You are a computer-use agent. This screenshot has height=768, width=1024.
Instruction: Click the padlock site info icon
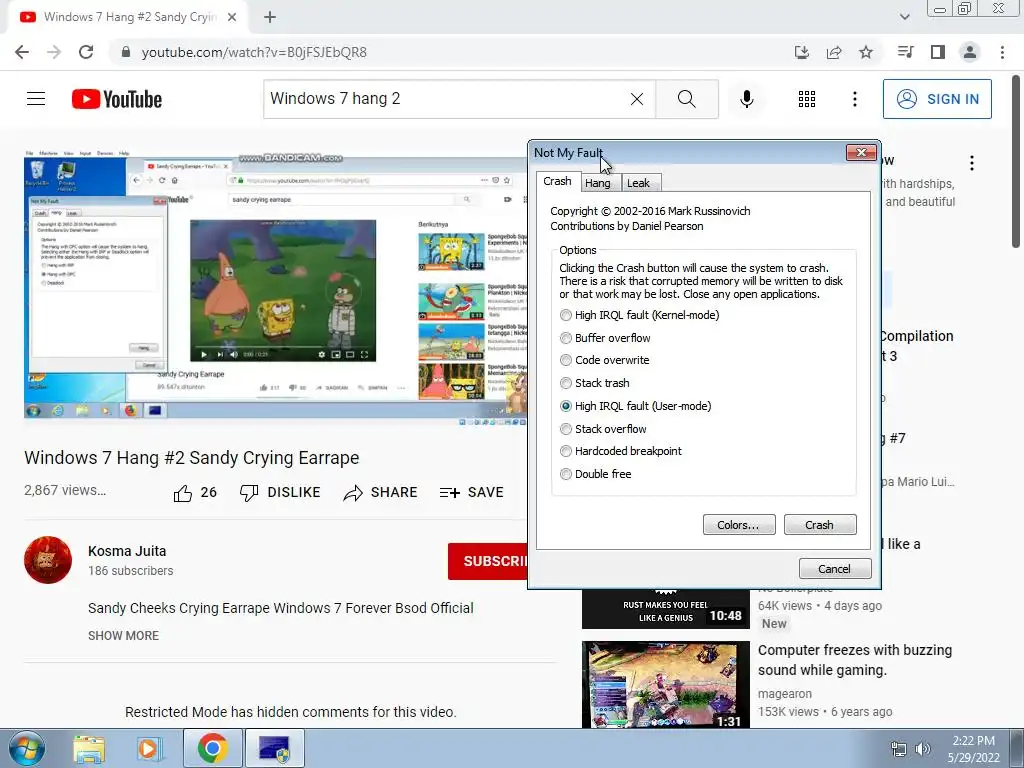coord(126,52)
